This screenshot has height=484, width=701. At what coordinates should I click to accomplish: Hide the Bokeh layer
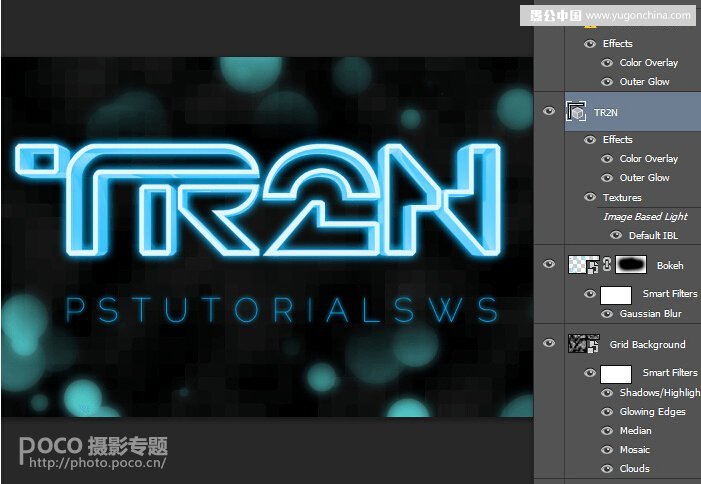pos(549,264)
